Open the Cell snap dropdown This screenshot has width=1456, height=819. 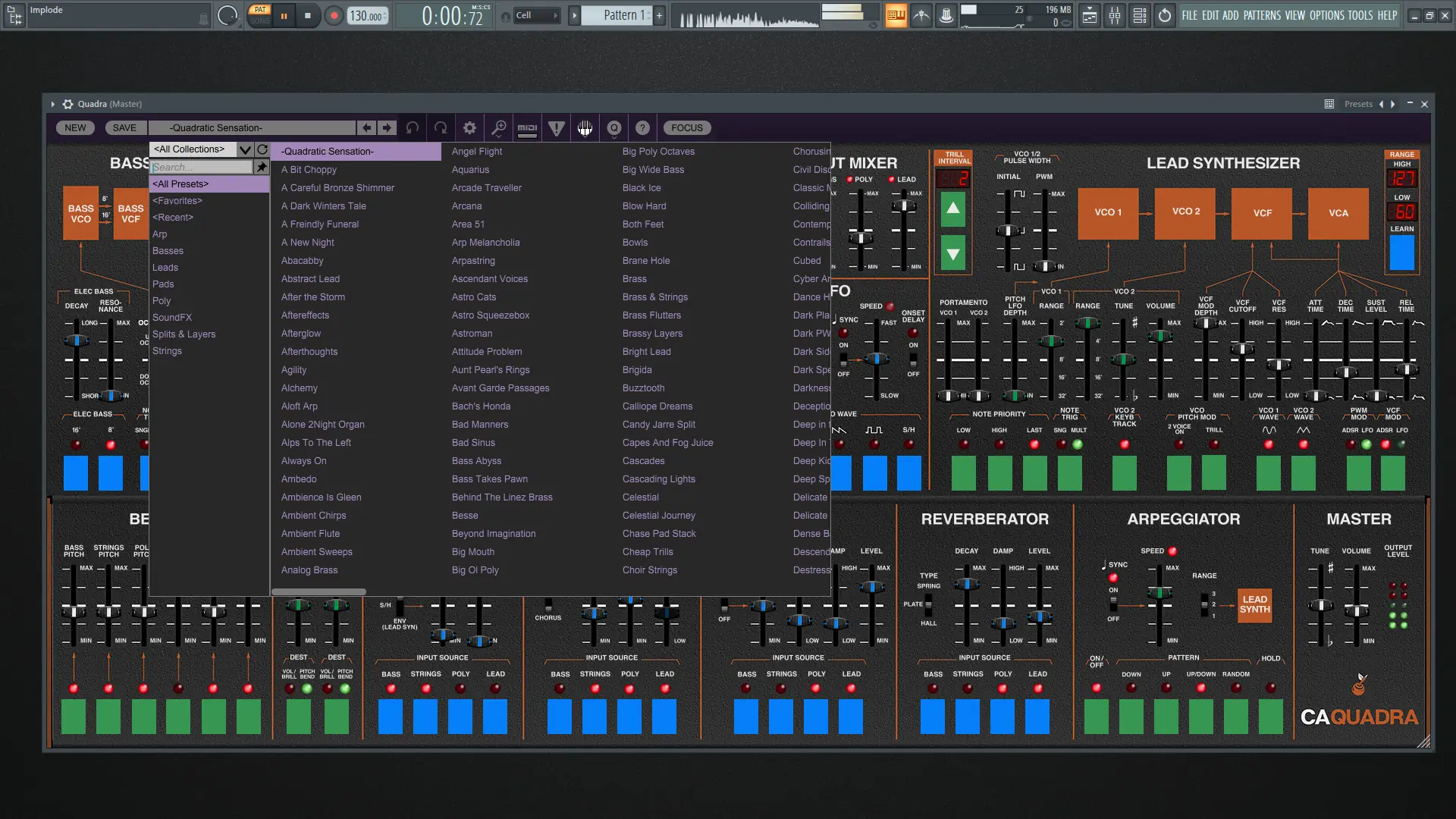[x=537, y=15]
